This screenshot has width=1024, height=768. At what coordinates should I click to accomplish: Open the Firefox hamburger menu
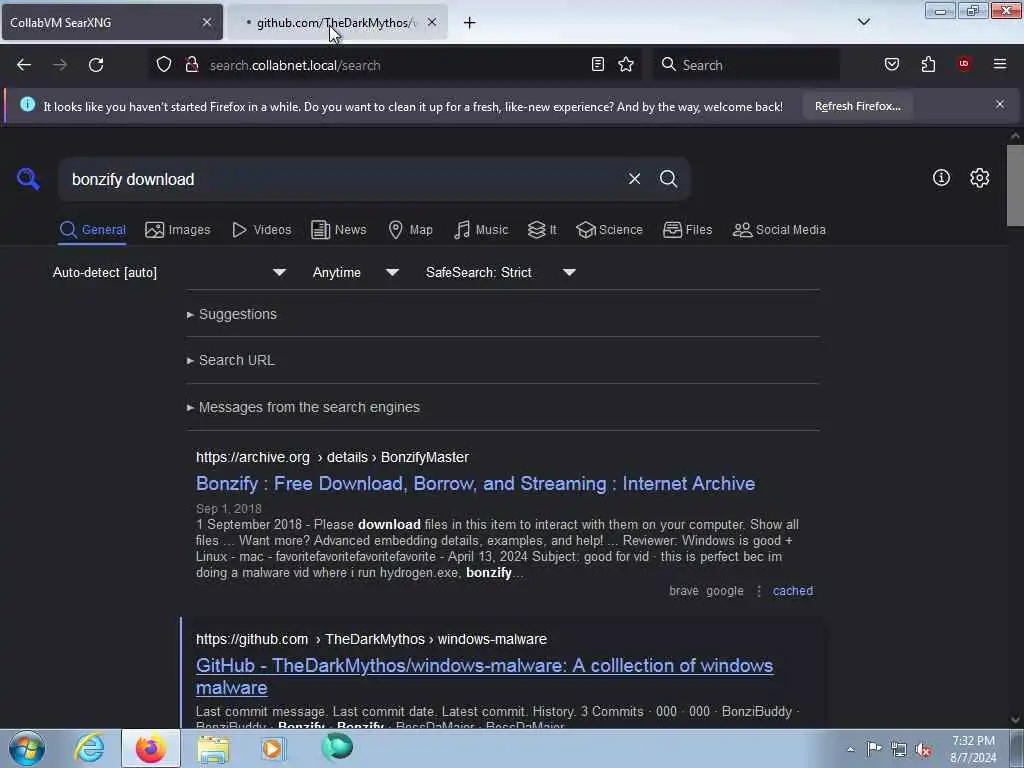[1000, 65]
